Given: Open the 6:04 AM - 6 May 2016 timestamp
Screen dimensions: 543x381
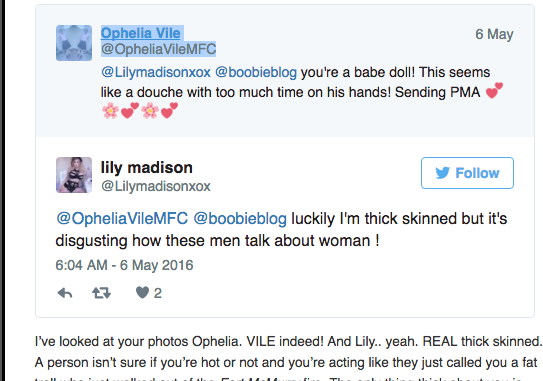Looking at the screenshot, I should 124,265.
